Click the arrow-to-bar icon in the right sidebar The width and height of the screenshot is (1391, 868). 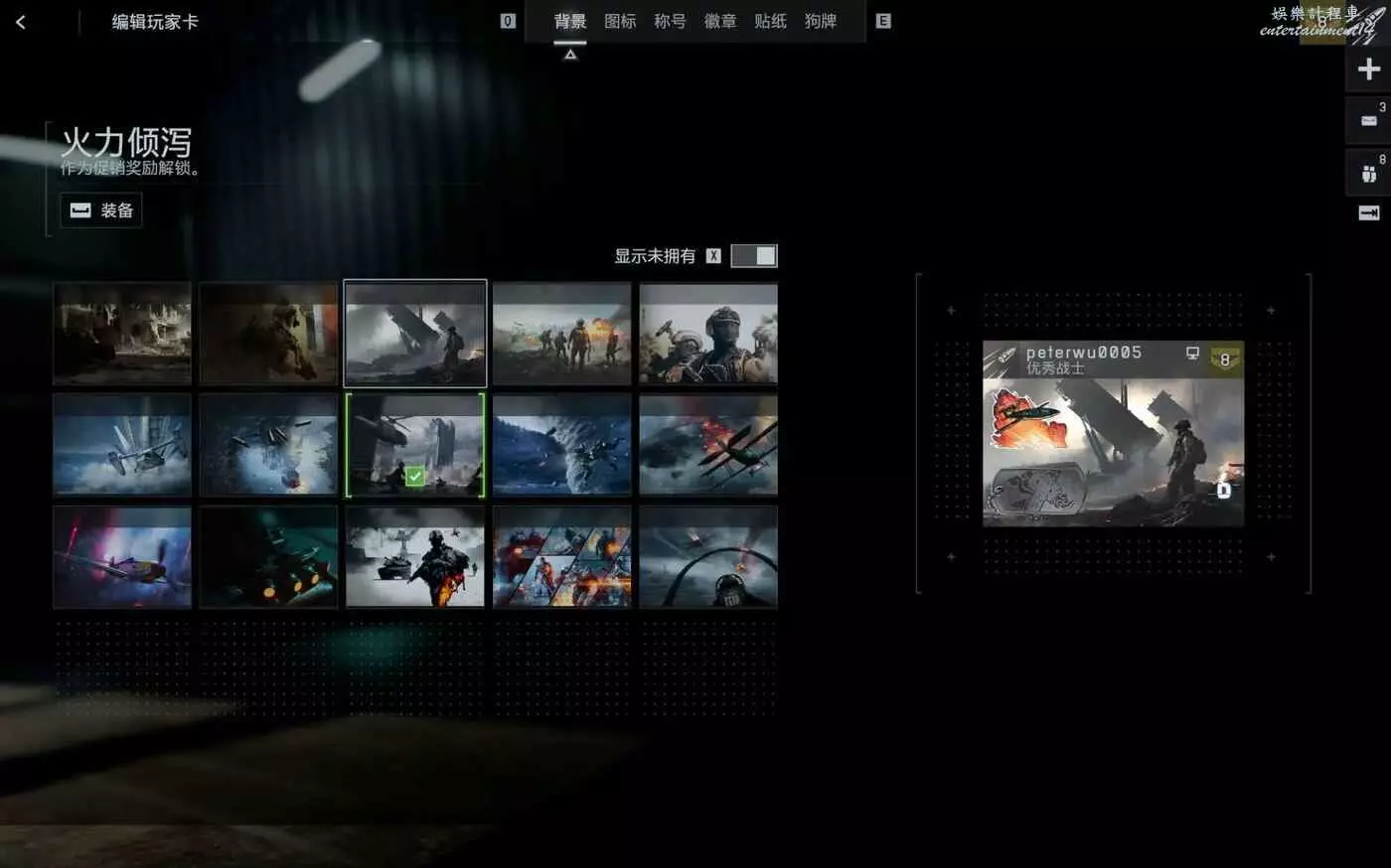1368,213
